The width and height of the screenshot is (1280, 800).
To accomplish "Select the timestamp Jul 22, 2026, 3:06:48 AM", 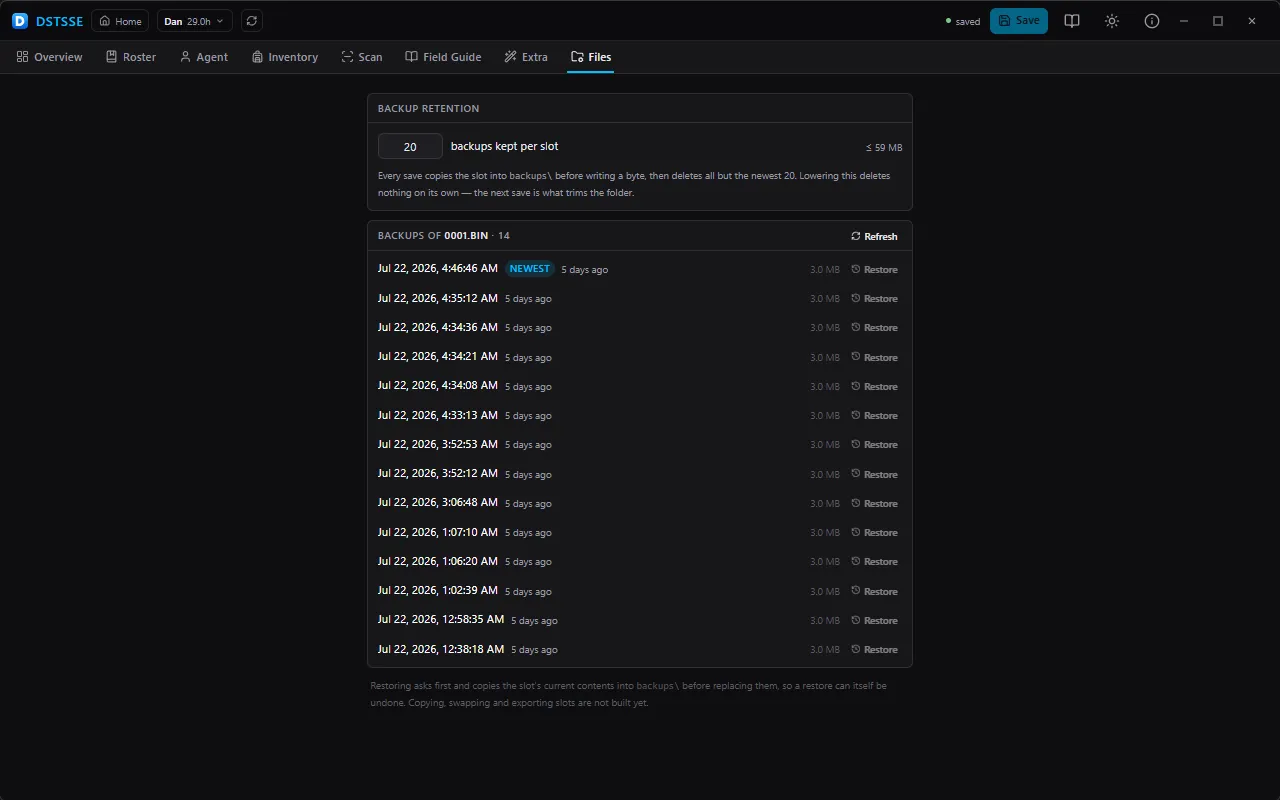I will click(x=438, y=502).
